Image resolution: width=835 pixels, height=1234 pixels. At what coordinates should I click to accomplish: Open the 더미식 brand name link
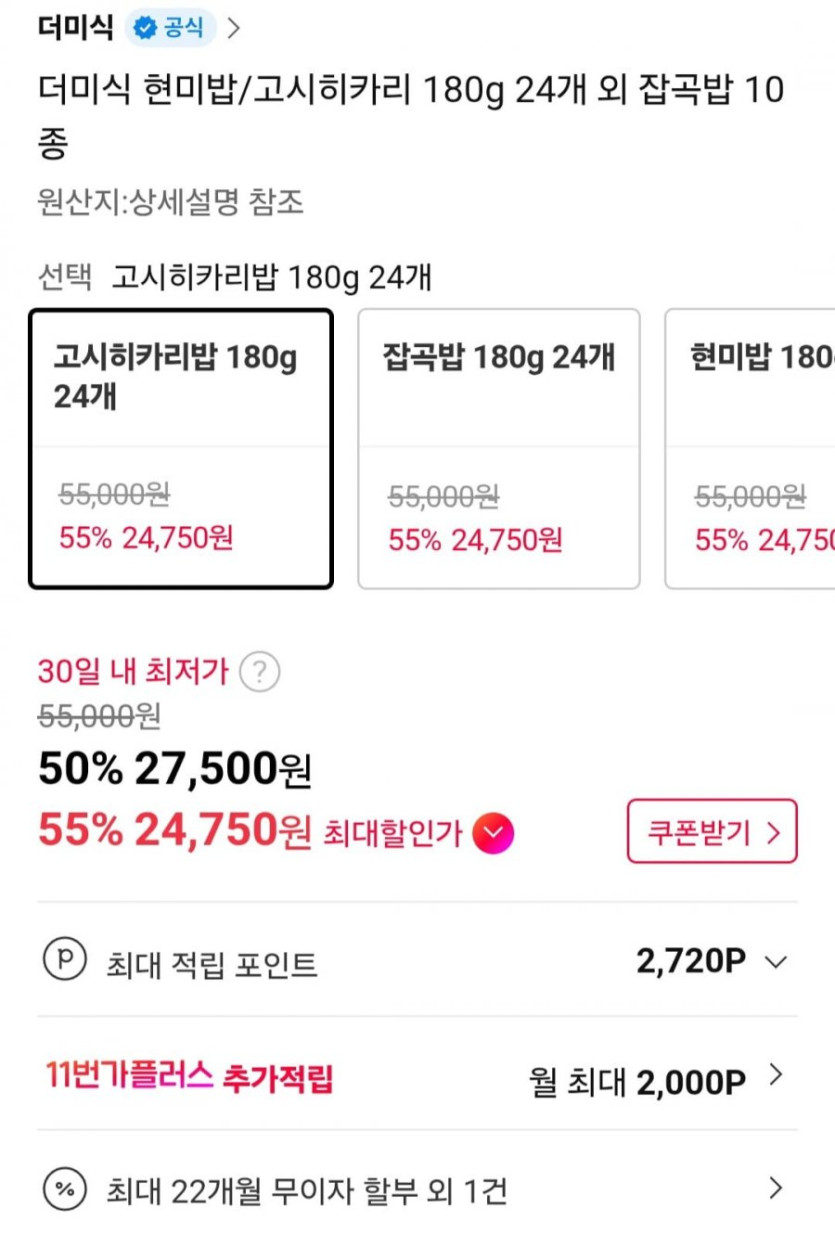point(75,28)
